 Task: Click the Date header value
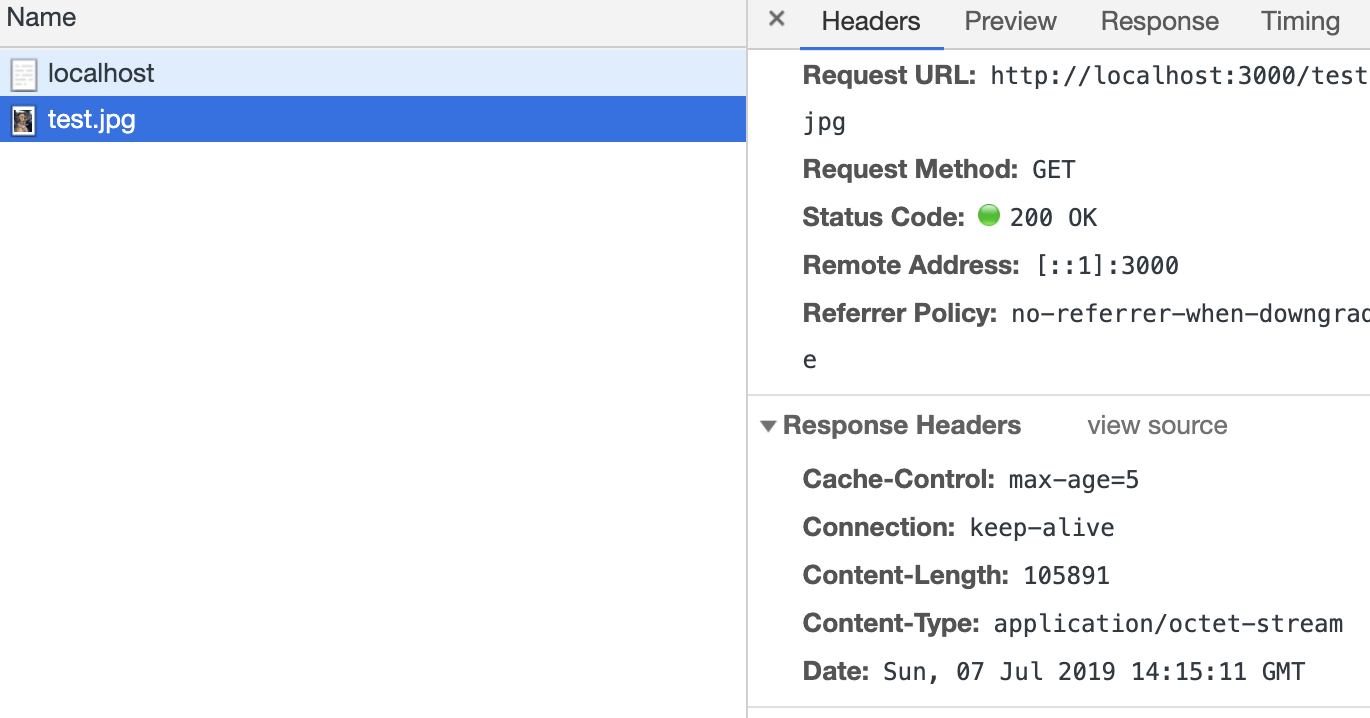point(1093,672)
